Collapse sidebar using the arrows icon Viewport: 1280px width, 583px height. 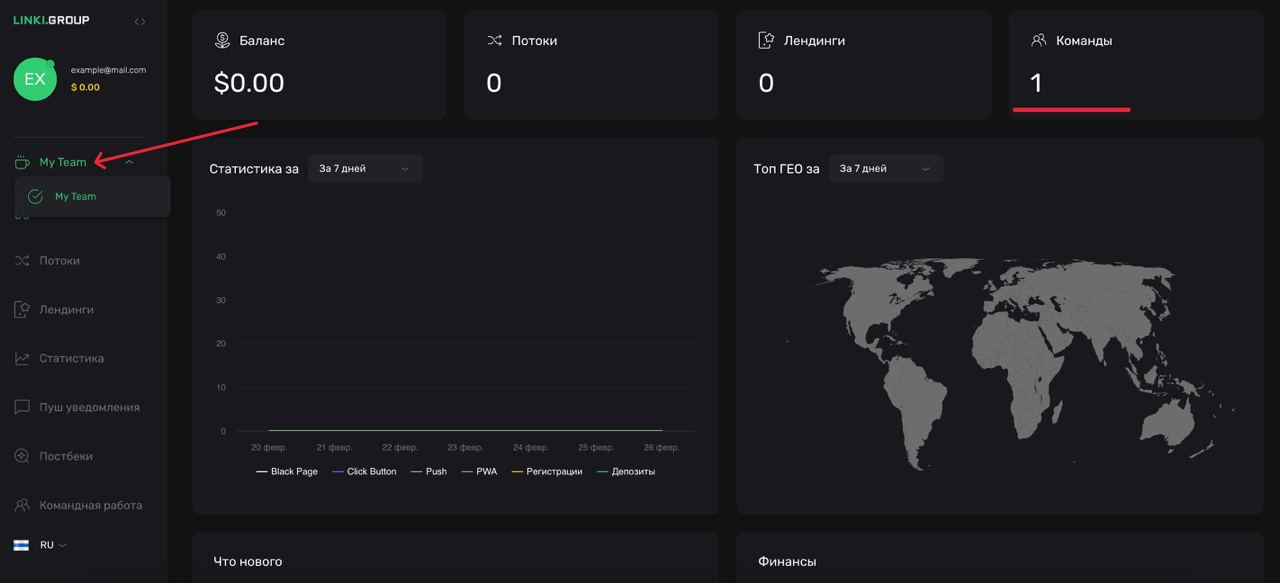[x=140, y=21]
